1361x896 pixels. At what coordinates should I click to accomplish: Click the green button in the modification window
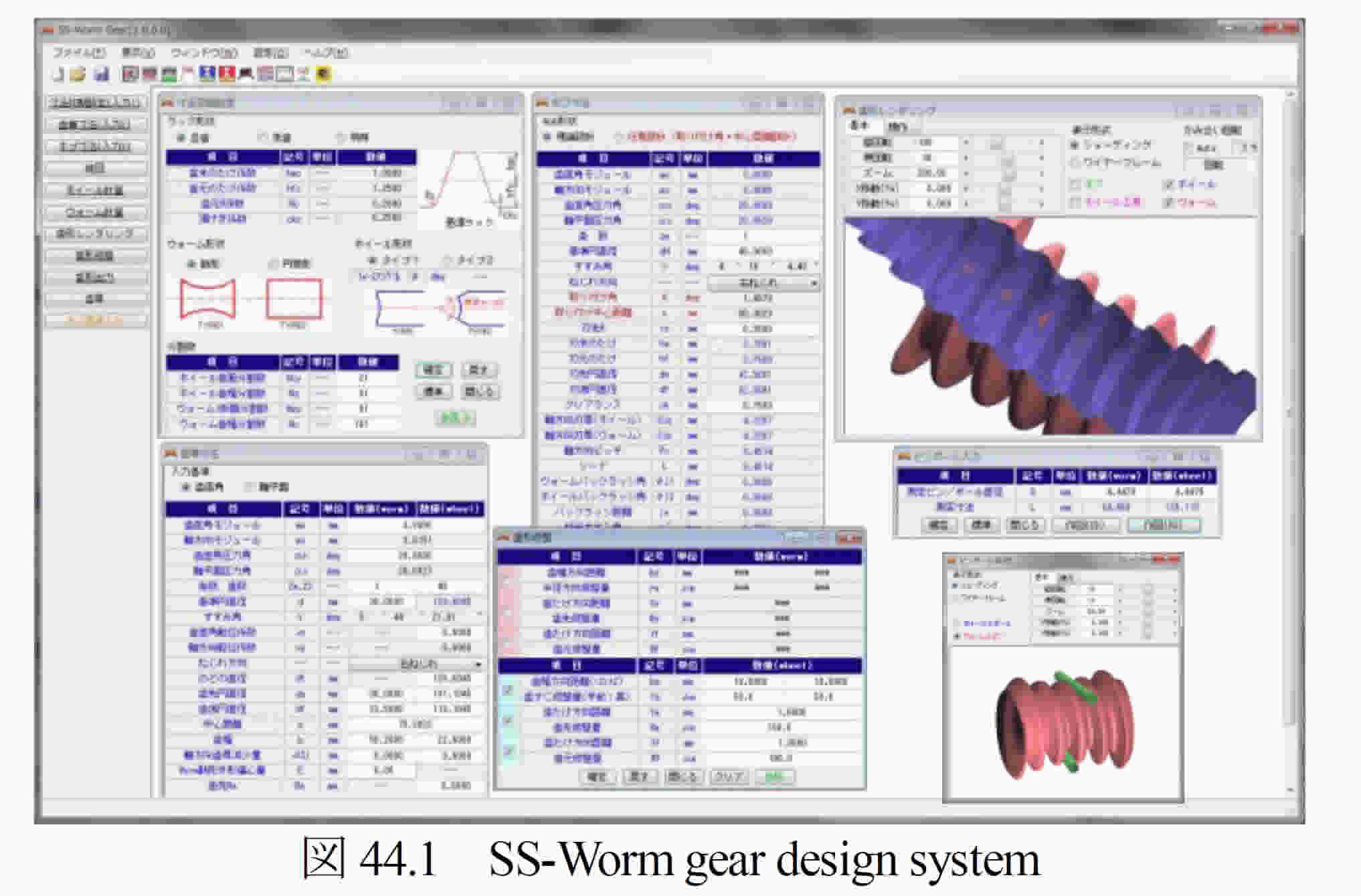click(x=775, y=776)
